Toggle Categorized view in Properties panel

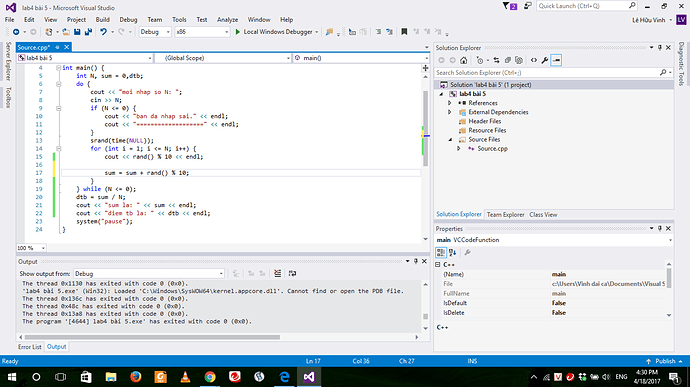click(x=440, y=252)
